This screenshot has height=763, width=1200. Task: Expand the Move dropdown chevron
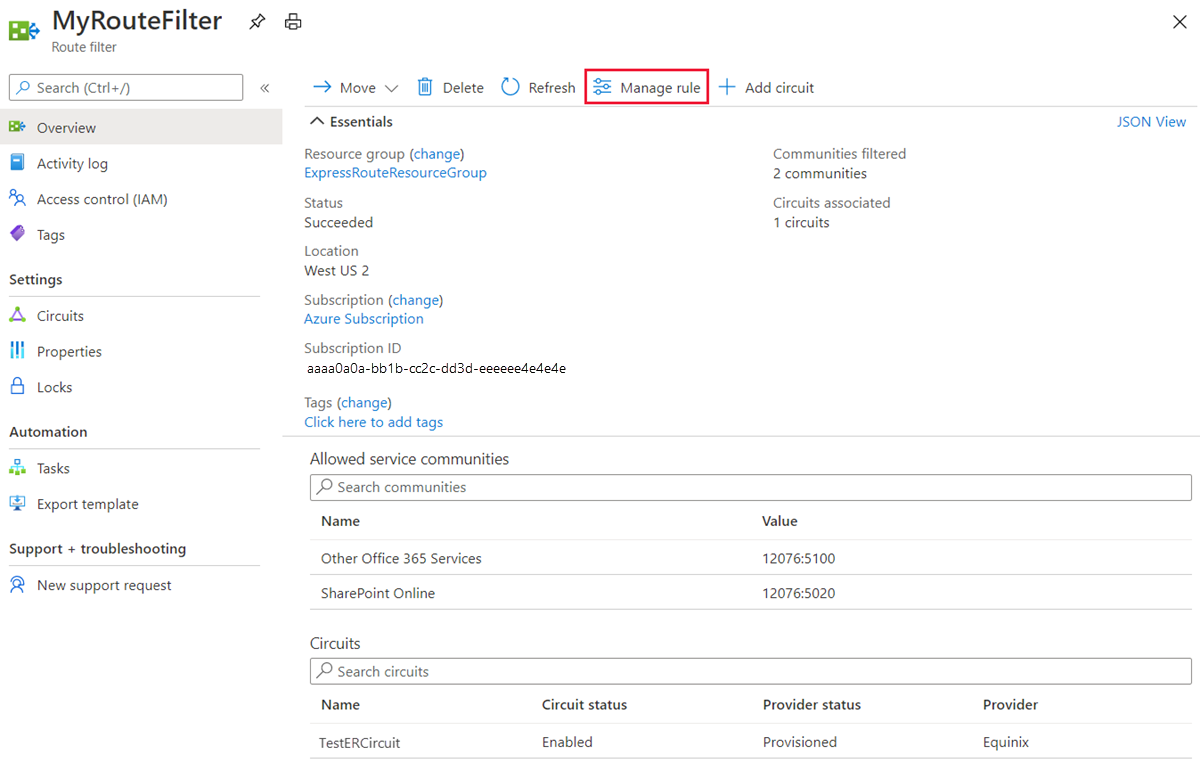391,87
